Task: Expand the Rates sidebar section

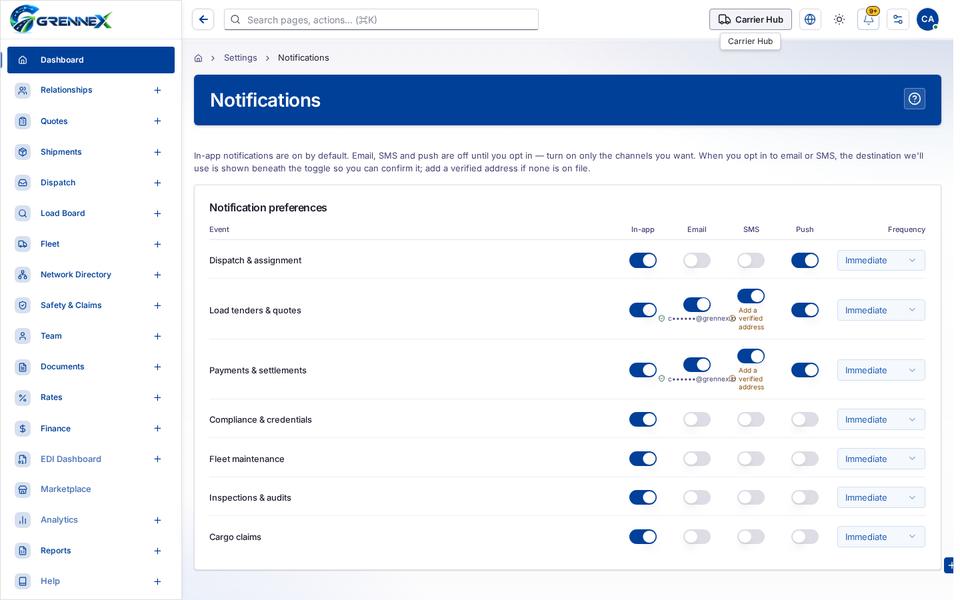Action: (x=157, y=397)
